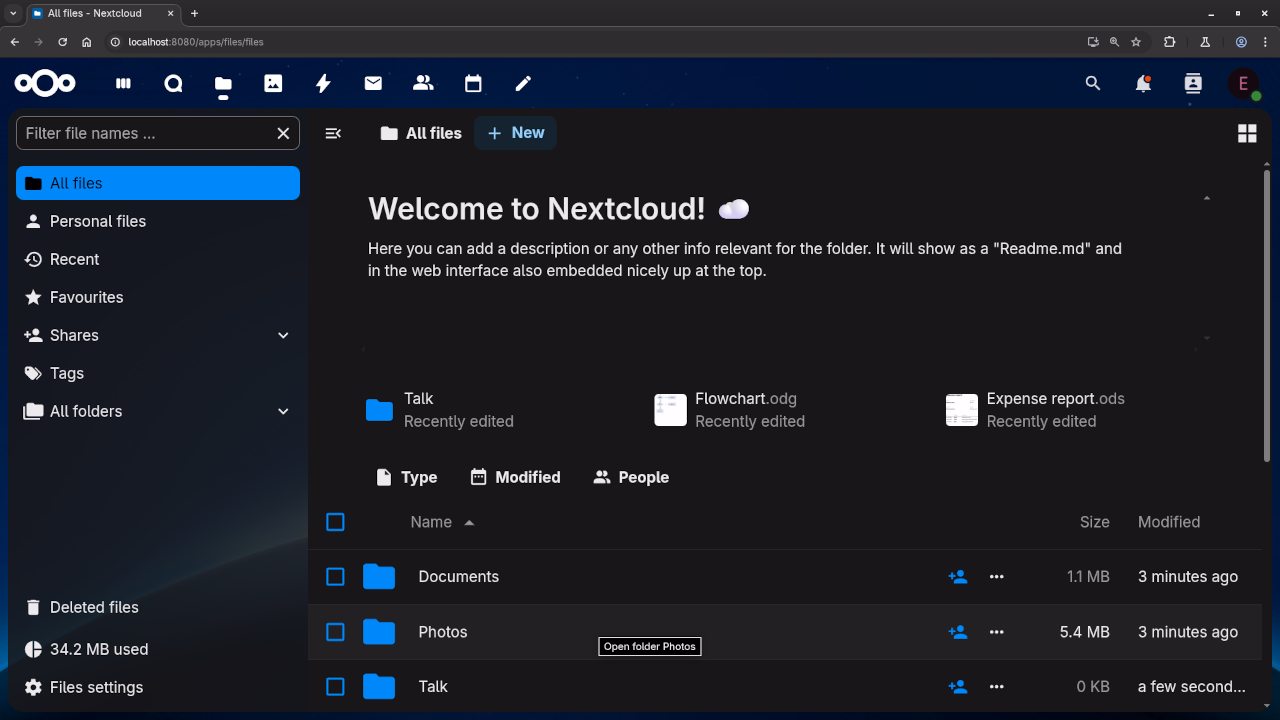Sort by Name column
This screenshot has width=1280, height=720.
(x=442, y=522)
